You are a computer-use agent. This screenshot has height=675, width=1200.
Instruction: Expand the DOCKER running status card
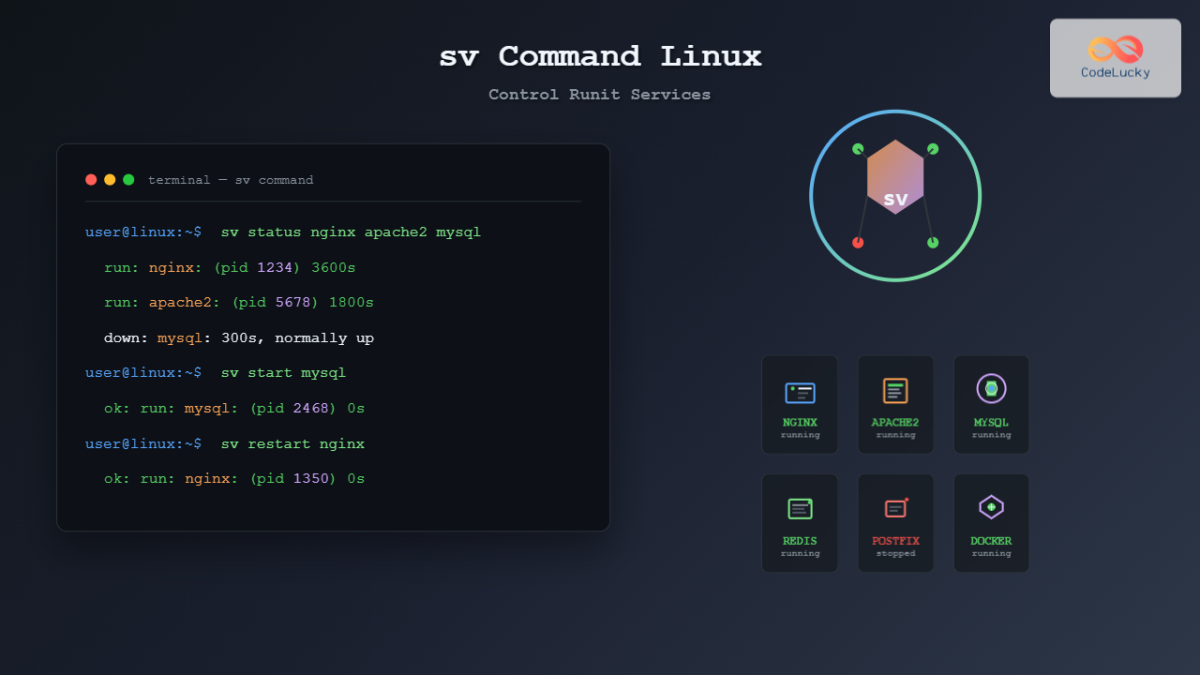tap(990, 522)
